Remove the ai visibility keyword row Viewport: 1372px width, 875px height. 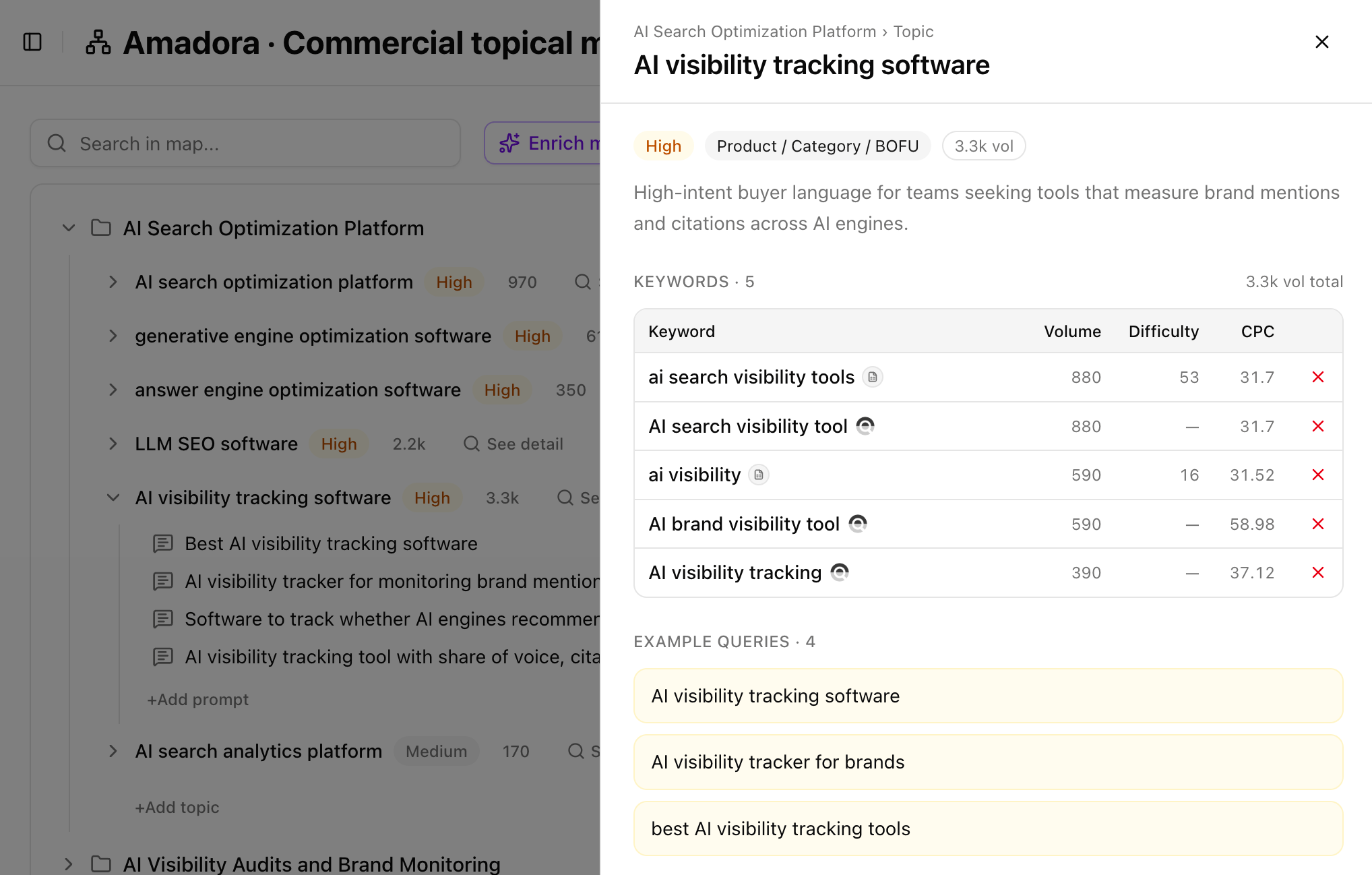click(x=1318, y=475)
